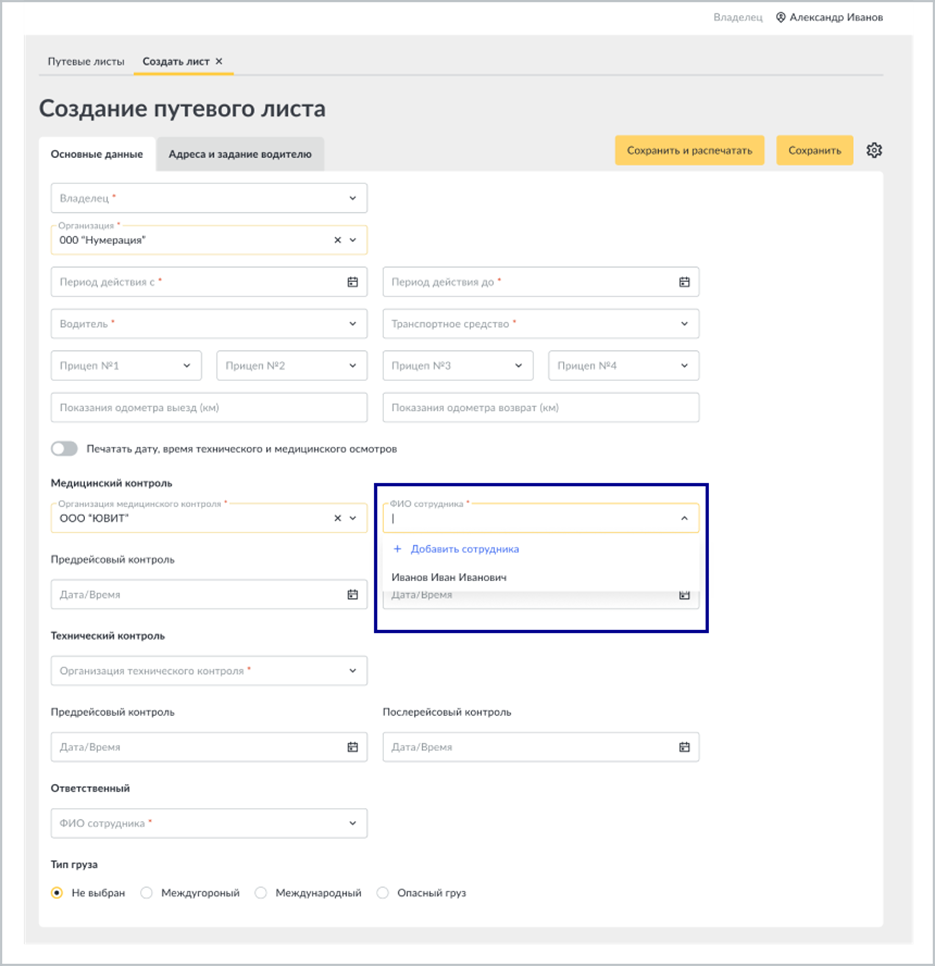Image resolution: width=935 pixels, height=966 pixels.
Task: Click the user profile icon near Александр Иванов
Action: (x=780, y=17)
